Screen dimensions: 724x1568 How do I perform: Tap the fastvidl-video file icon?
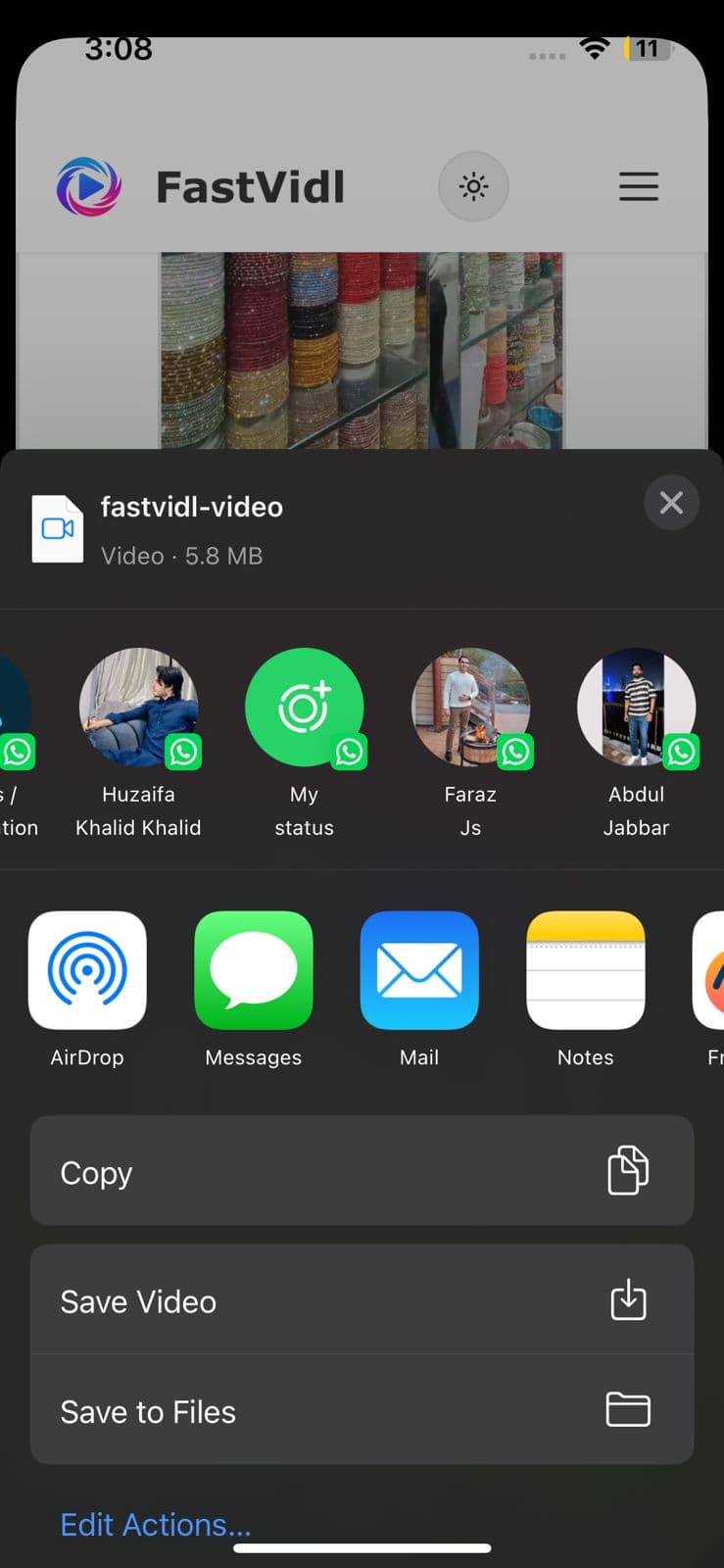[x=58, y=529]
